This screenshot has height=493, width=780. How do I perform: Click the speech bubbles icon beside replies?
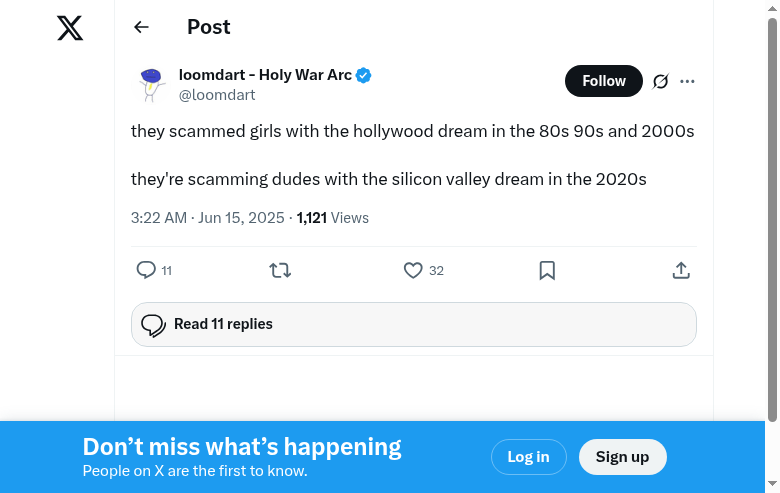[153, 325]
